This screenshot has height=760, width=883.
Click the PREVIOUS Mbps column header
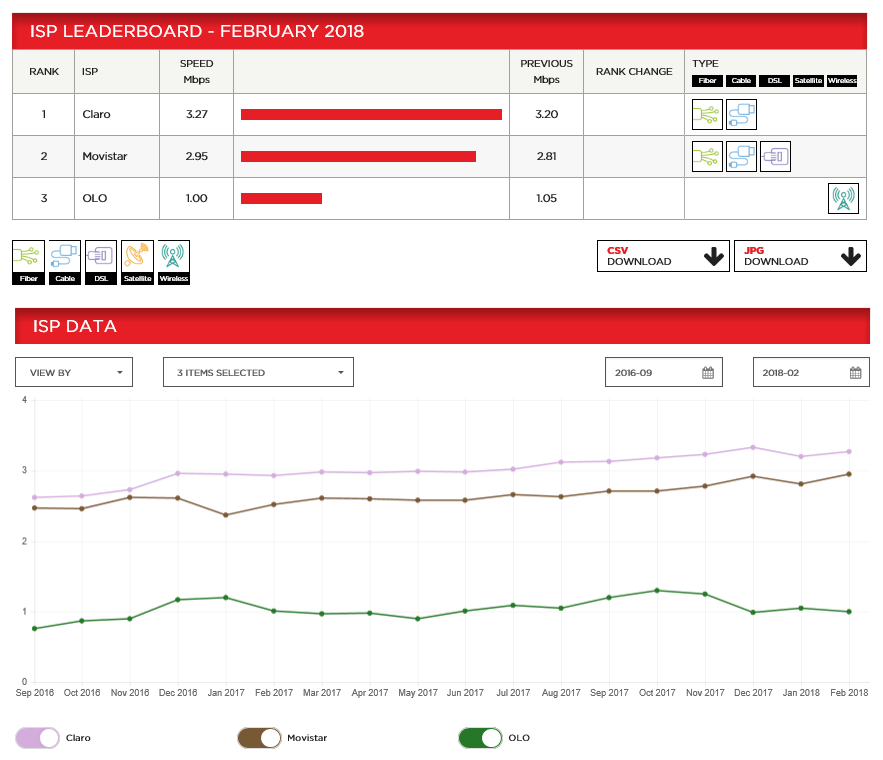click(x=546, y=71)
